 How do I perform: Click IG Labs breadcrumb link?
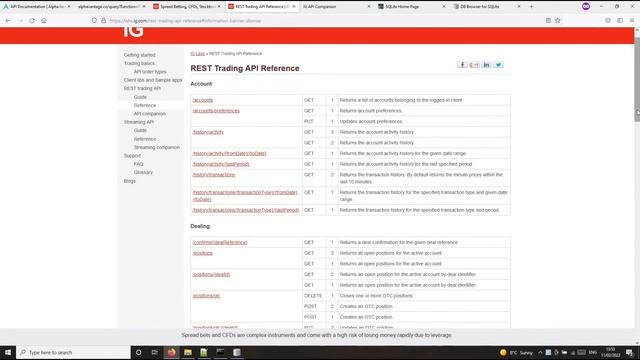198,53
